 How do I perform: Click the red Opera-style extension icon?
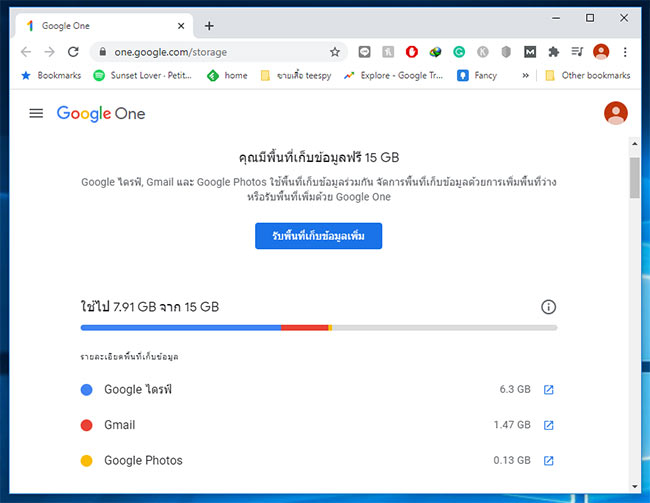click(x=412, y=52)
